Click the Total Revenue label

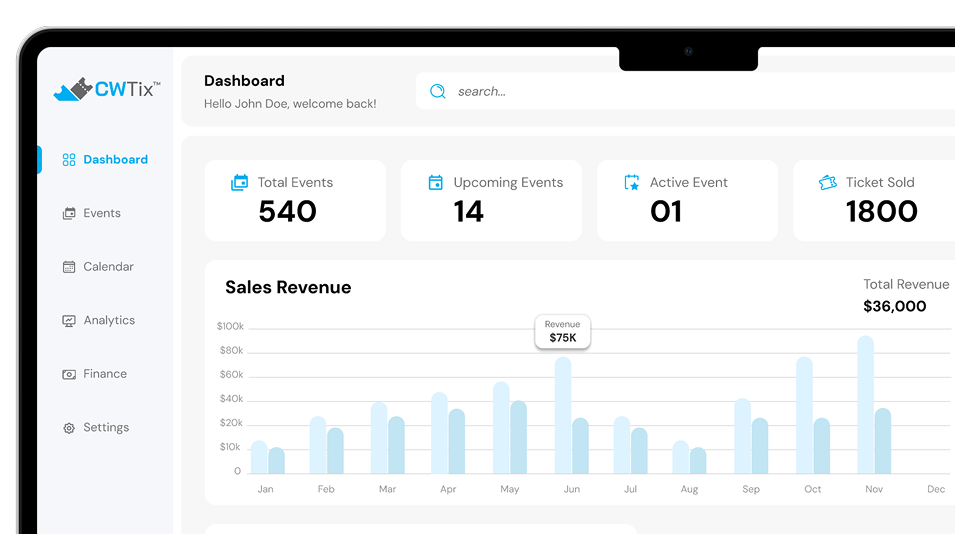pos(906,284)
